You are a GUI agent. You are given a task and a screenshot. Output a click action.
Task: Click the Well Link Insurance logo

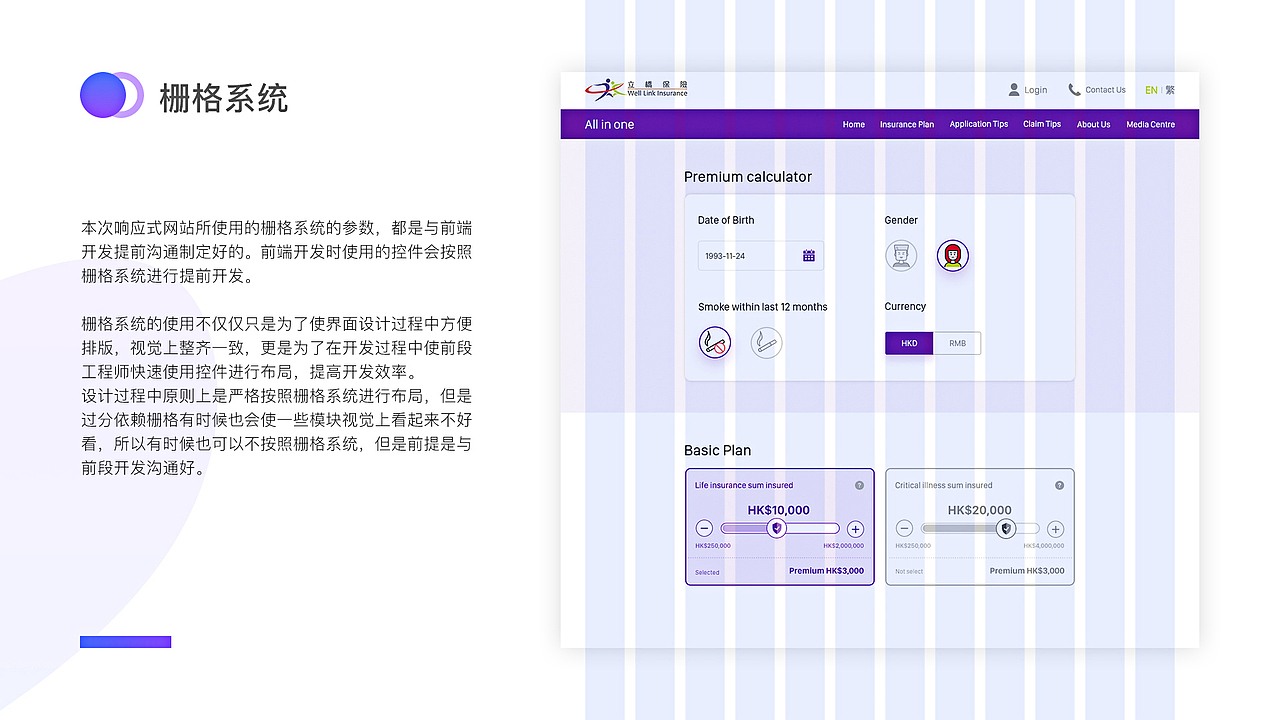click(x=636, y=90)
